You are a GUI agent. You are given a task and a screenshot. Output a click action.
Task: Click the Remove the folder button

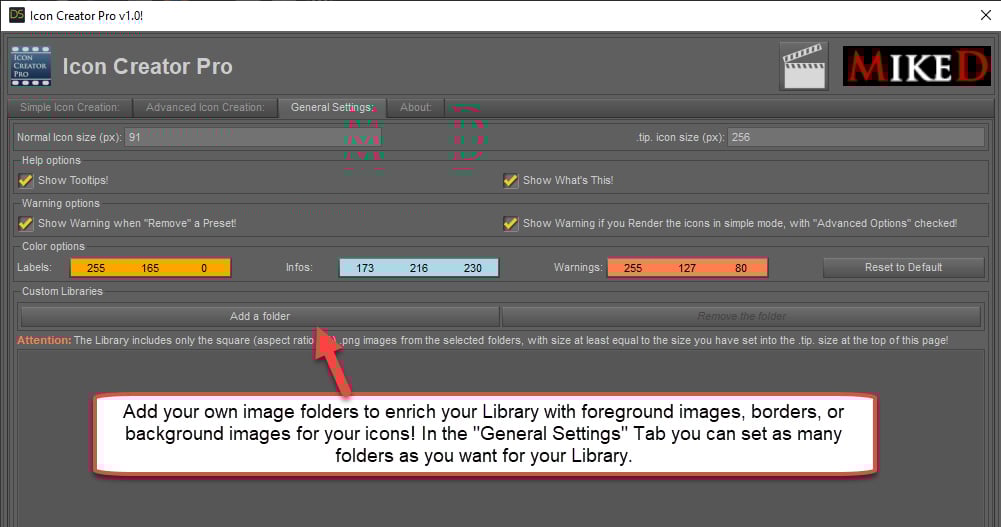pos(741,317)
